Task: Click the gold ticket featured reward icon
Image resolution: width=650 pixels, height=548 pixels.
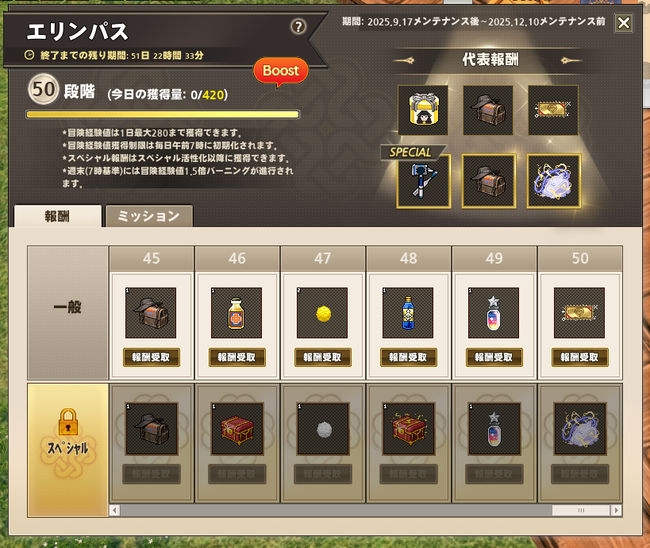Action: [553, 110]
